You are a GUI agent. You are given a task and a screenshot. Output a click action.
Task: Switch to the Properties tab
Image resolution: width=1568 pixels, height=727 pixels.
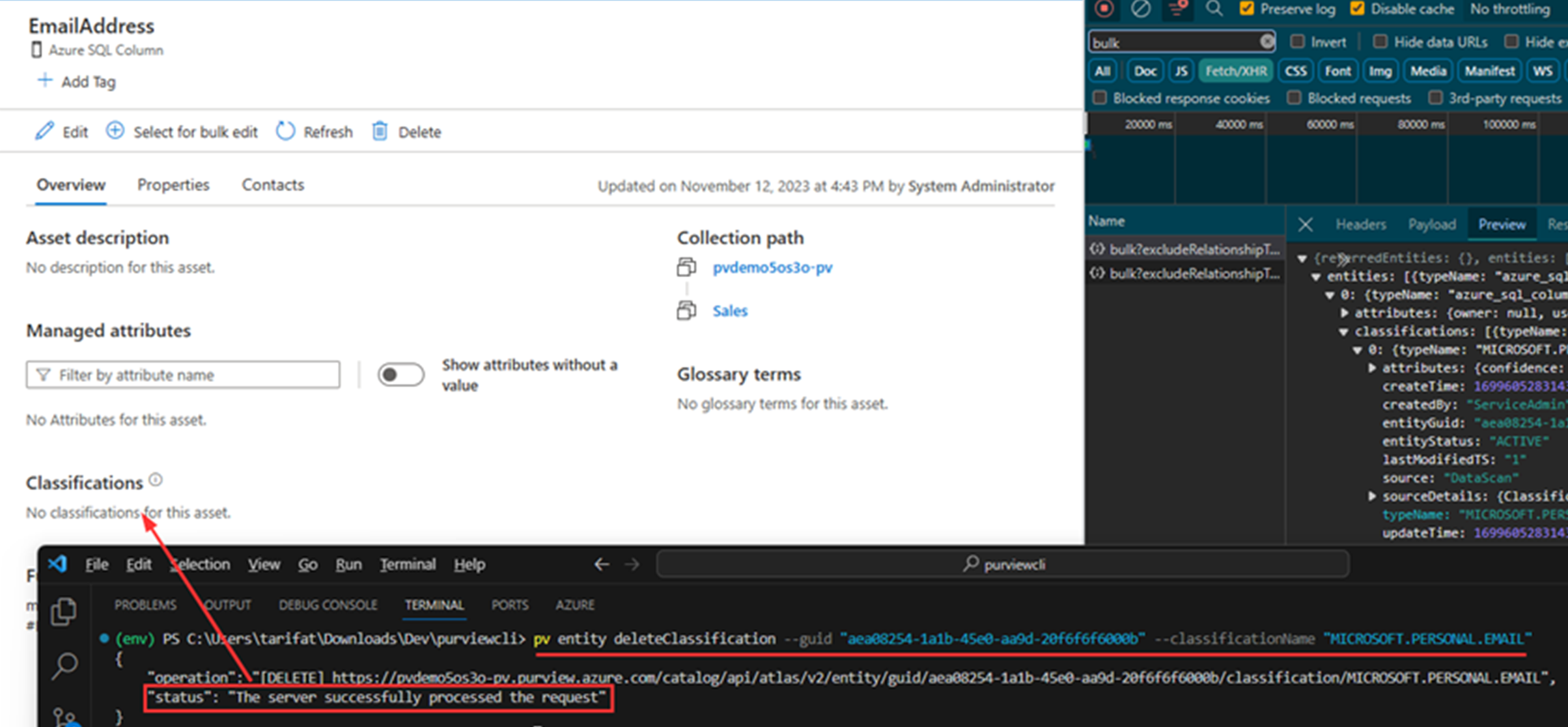[173, 185]
